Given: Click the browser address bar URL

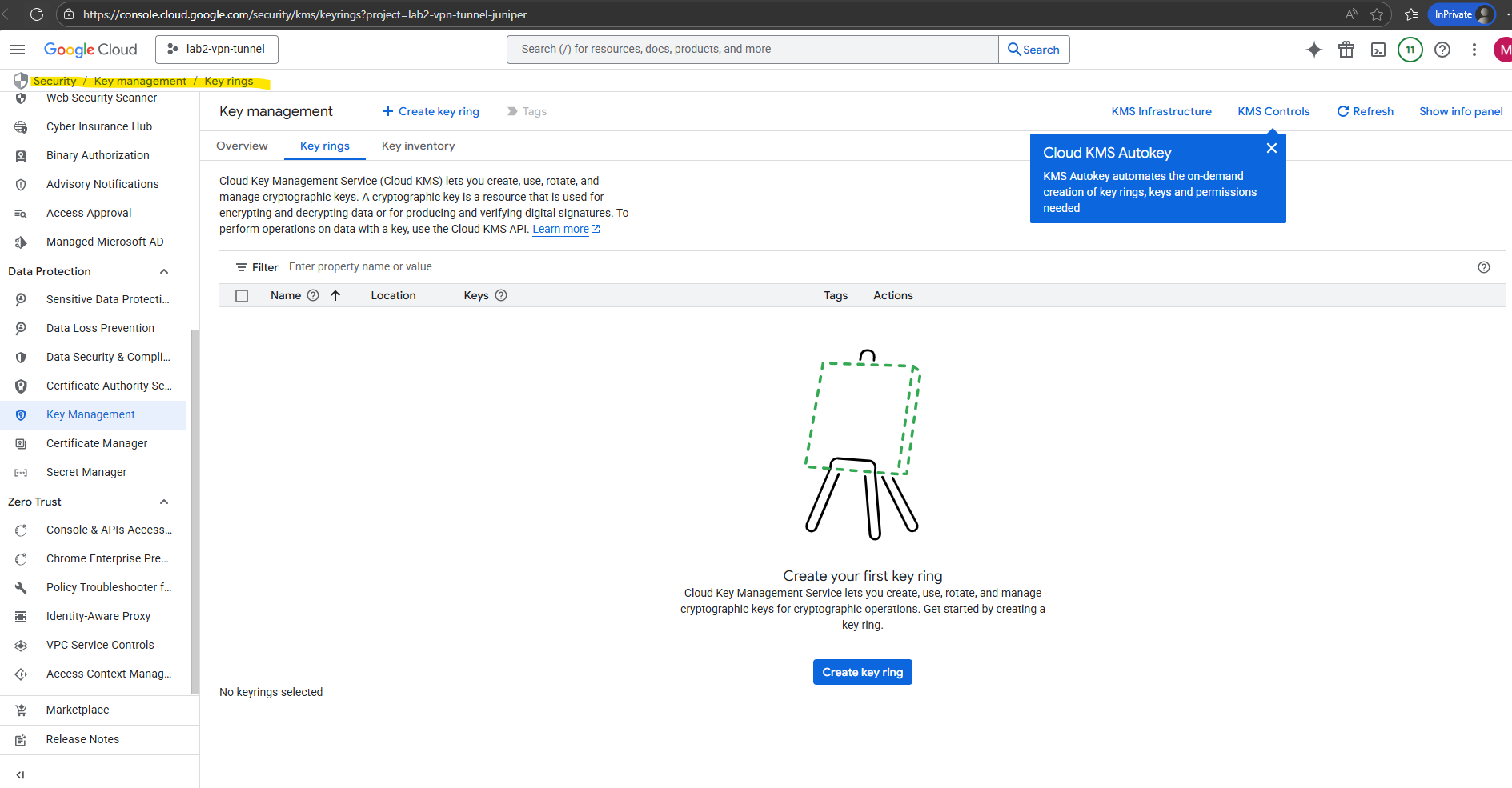Looking at the screenshot, I should [305, 14].
